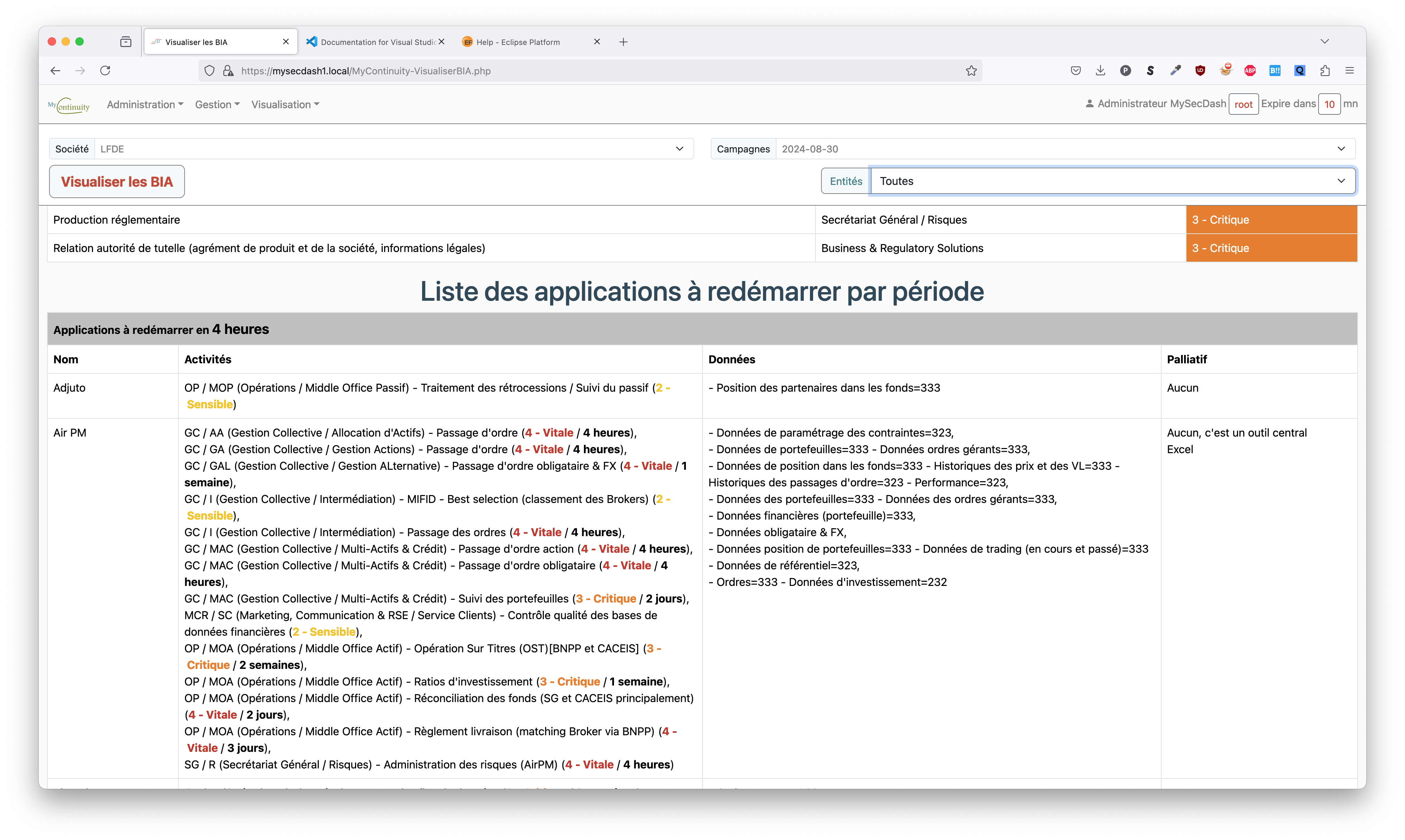Reload the current page

point(105,71)
